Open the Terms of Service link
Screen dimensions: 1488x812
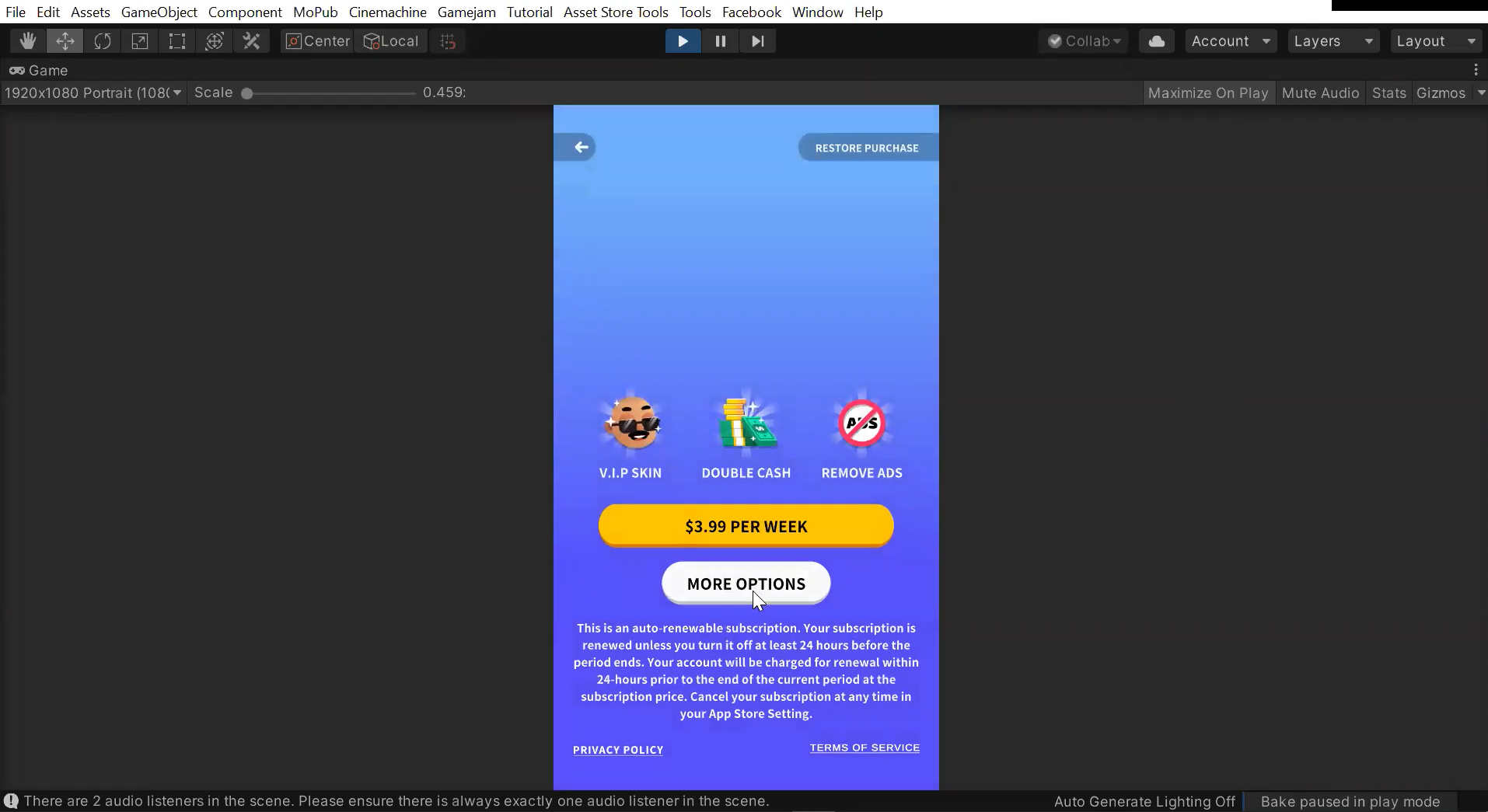[865, 748]
